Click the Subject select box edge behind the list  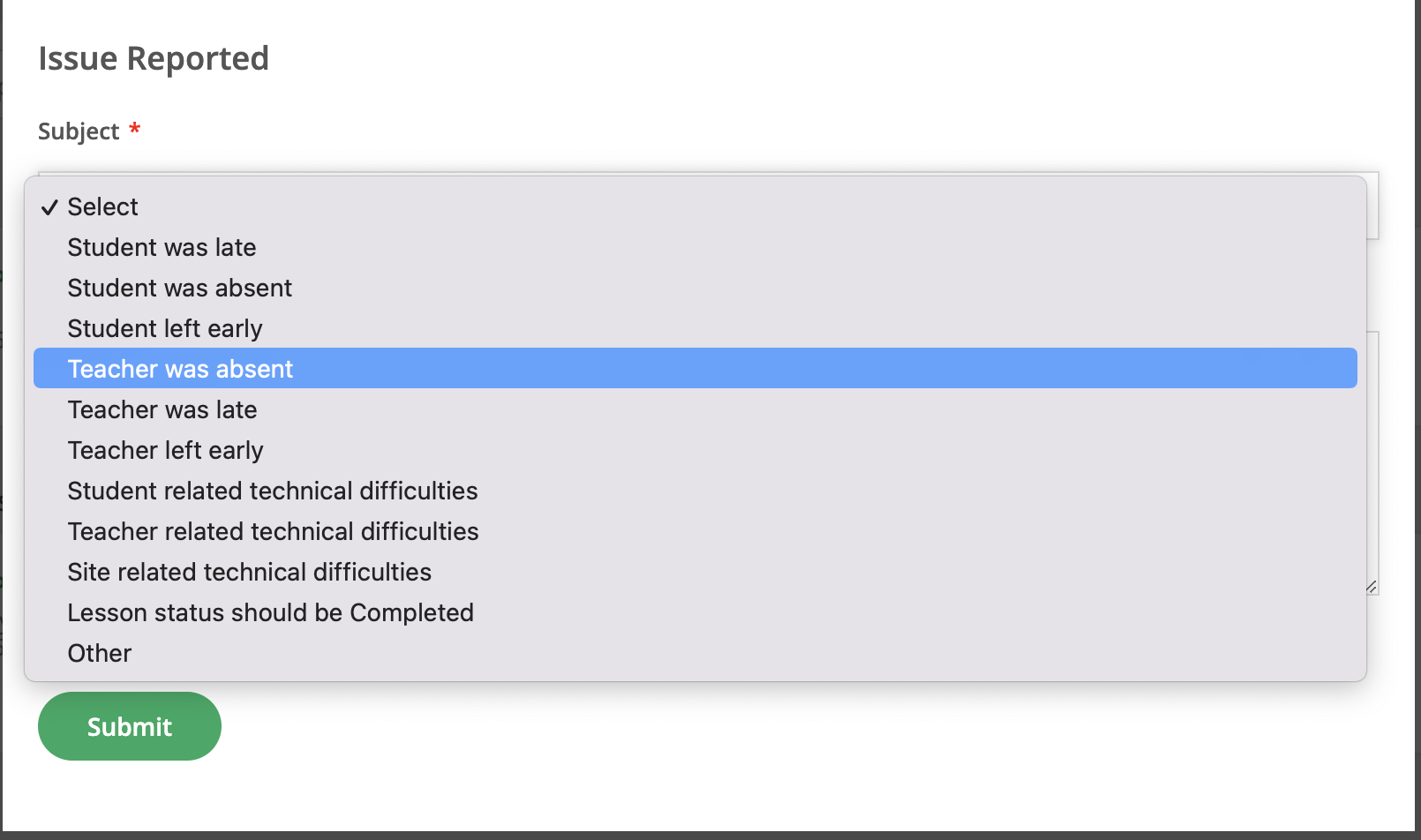(1372, 206)
